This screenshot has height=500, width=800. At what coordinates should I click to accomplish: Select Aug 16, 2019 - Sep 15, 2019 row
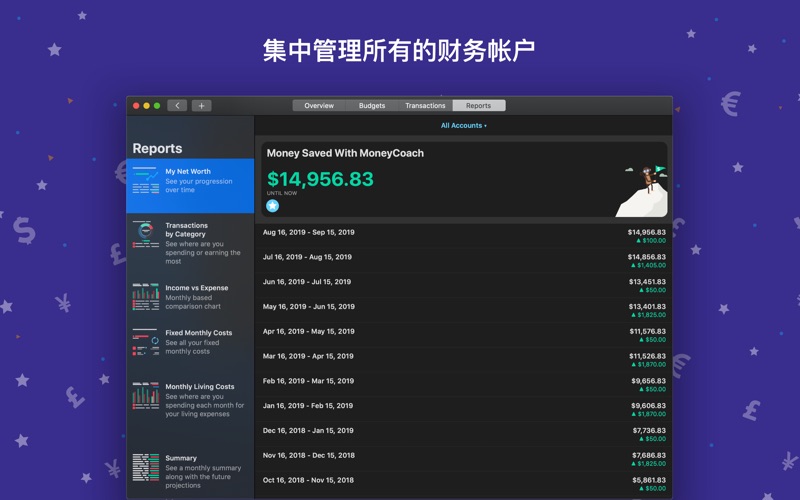tap(464, 236)
